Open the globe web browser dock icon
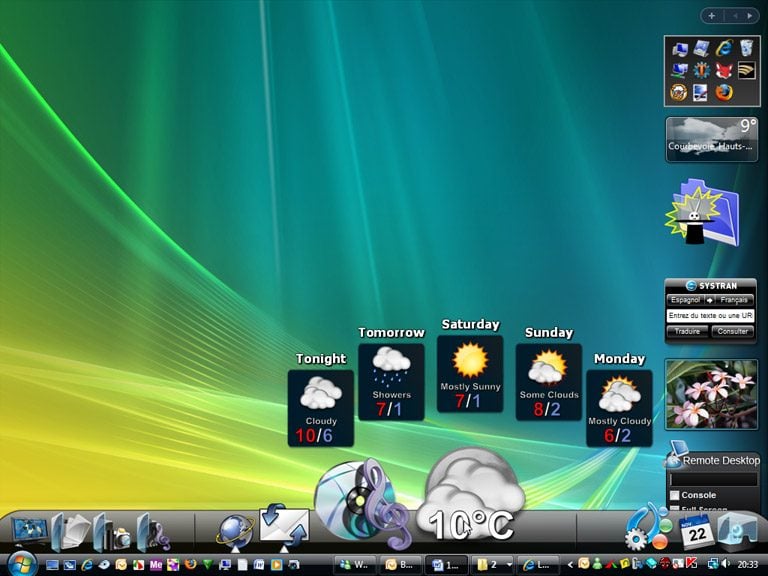The width and height of the screenshot is (768, 576). [x=235, y=531]
